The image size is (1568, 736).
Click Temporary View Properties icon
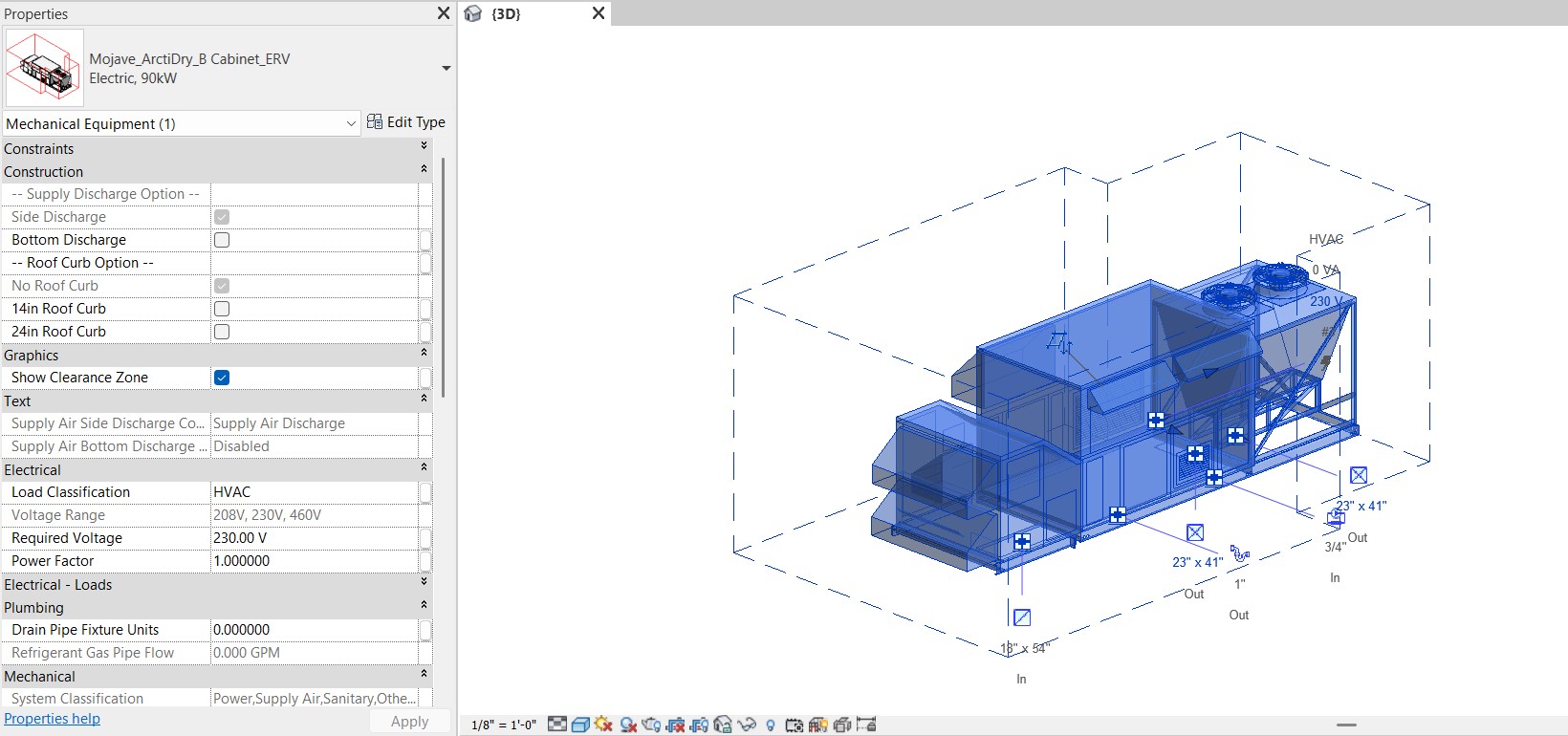point(795,725)
